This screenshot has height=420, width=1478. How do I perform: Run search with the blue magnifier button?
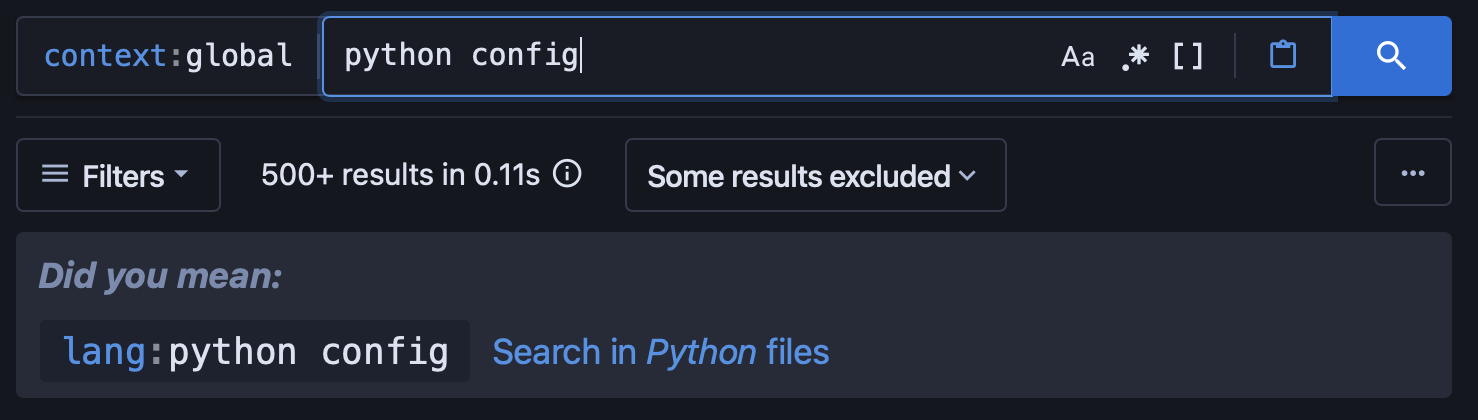1391,56
